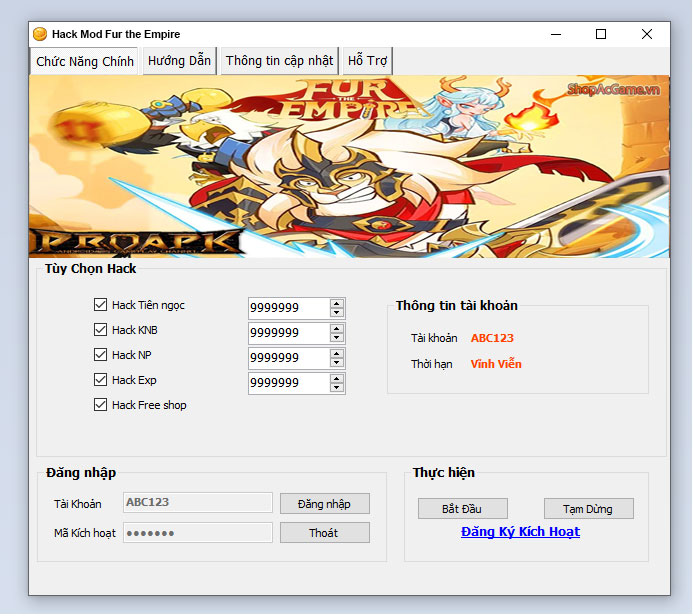Decrease Hack Exp value with down arrow
The image size is (693, 616).
[x=336, y=388]
